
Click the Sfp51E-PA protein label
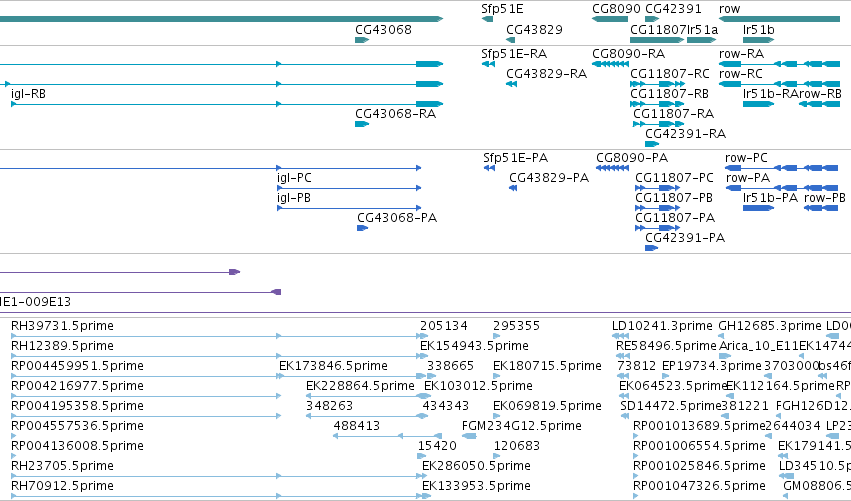(x=516, y=158)
